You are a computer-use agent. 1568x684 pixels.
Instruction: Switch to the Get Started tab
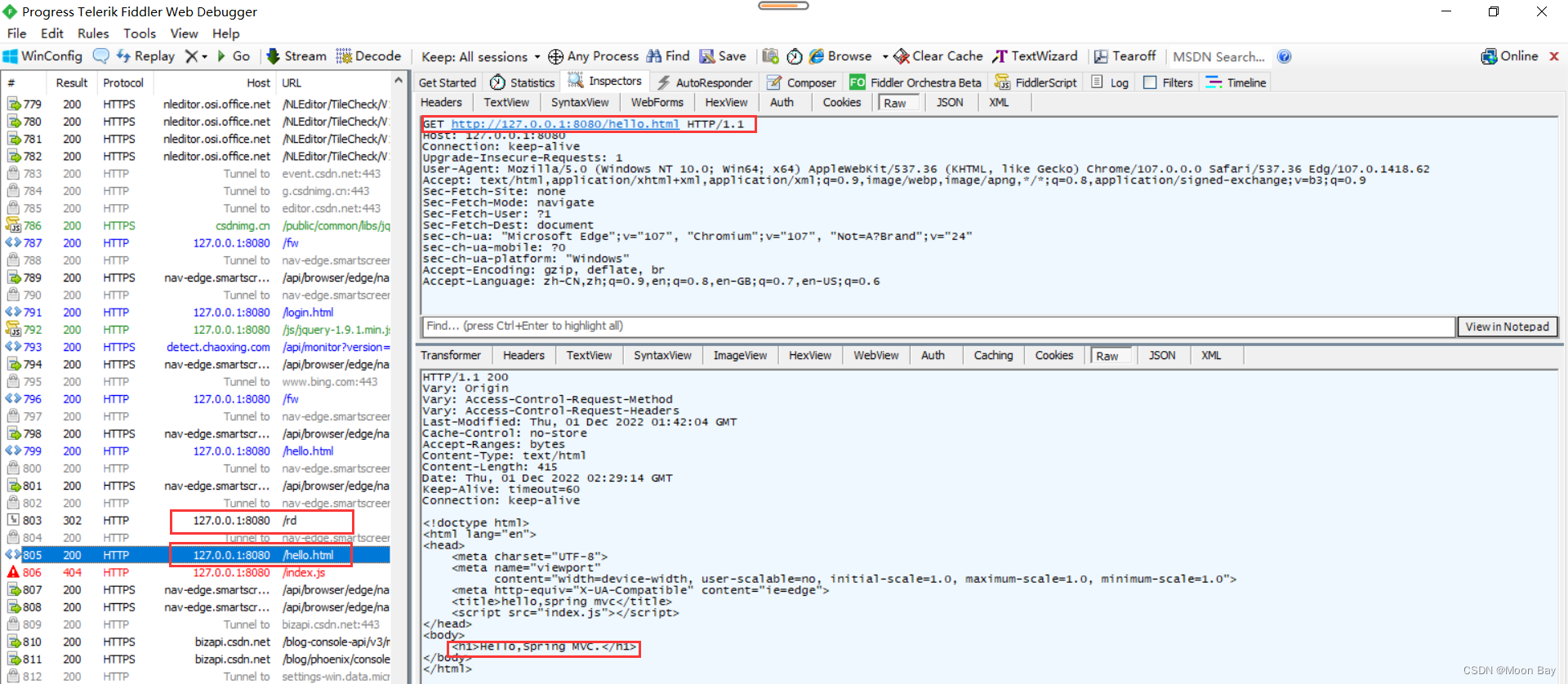pyautogui.click(x=447, y=82)
